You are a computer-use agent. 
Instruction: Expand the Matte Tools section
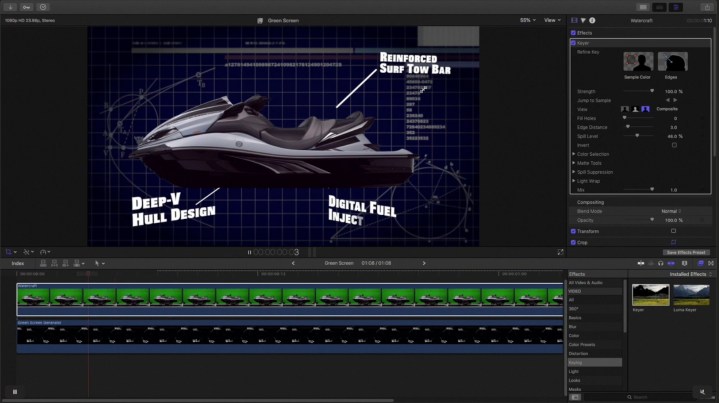[x=574, y=163]
